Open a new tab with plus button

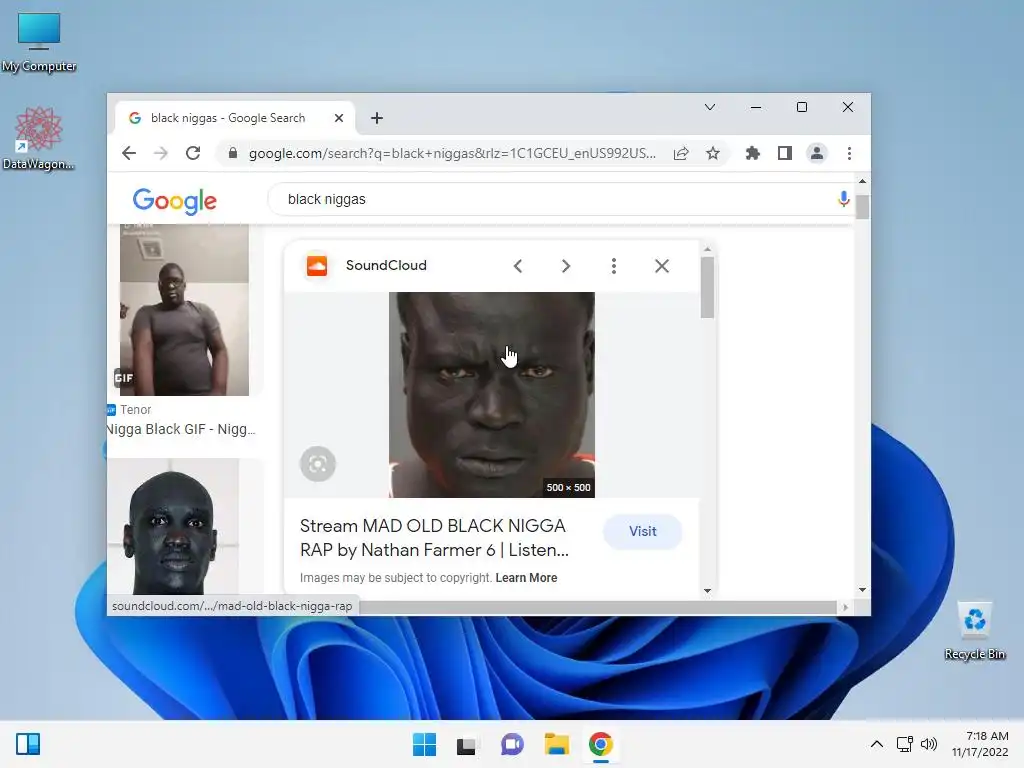[x=377, y=118]
